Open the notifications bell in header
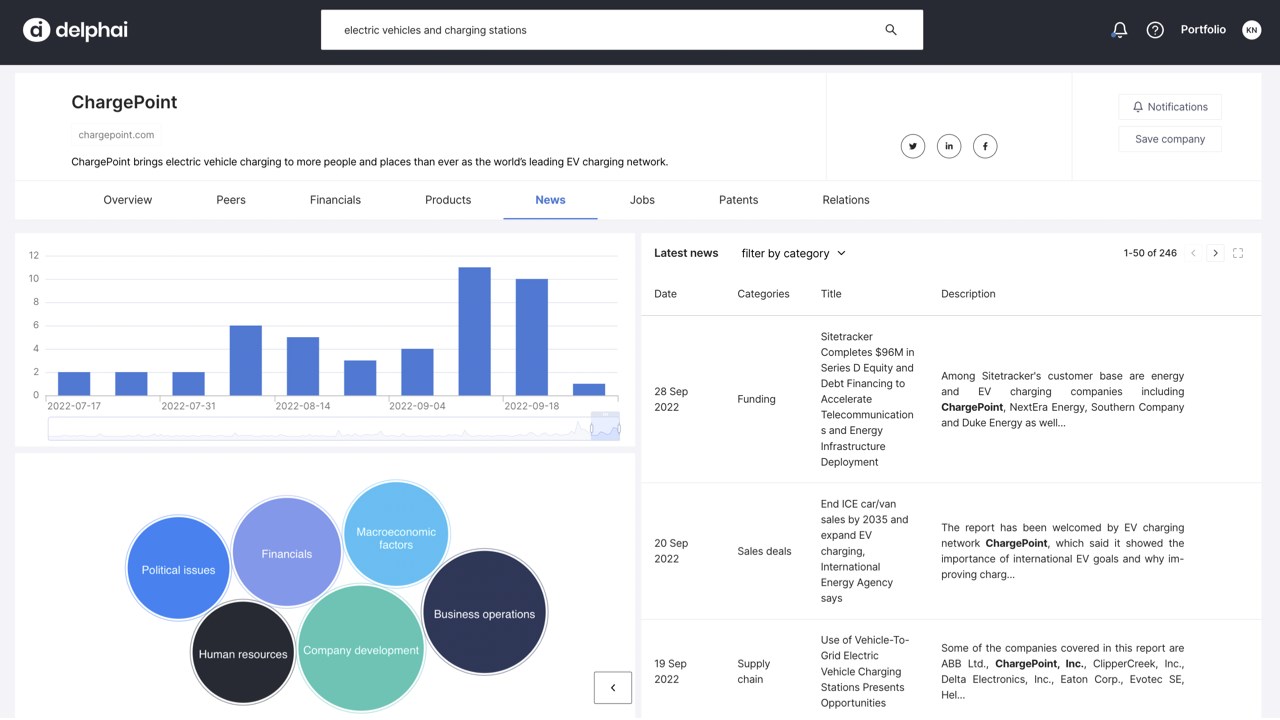The image size is (1280, 720). [x=1120, y=30]
